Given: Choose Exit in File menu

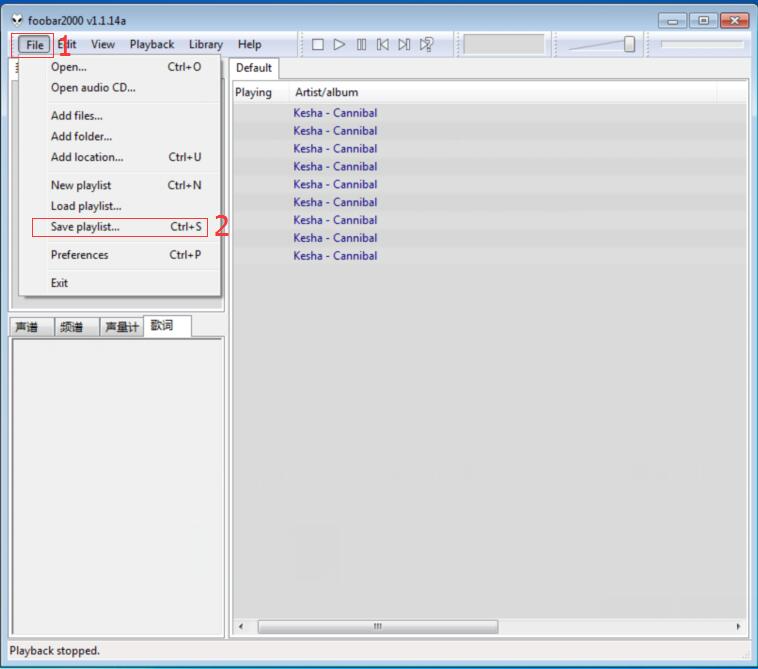Looking at the screenshot, I should click(x=119, y=283).
